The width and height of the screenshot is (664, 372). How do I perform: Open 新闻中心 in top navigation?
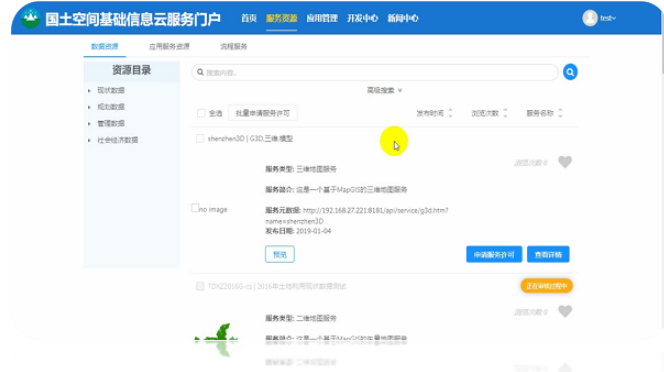click(x=403, y=18)
